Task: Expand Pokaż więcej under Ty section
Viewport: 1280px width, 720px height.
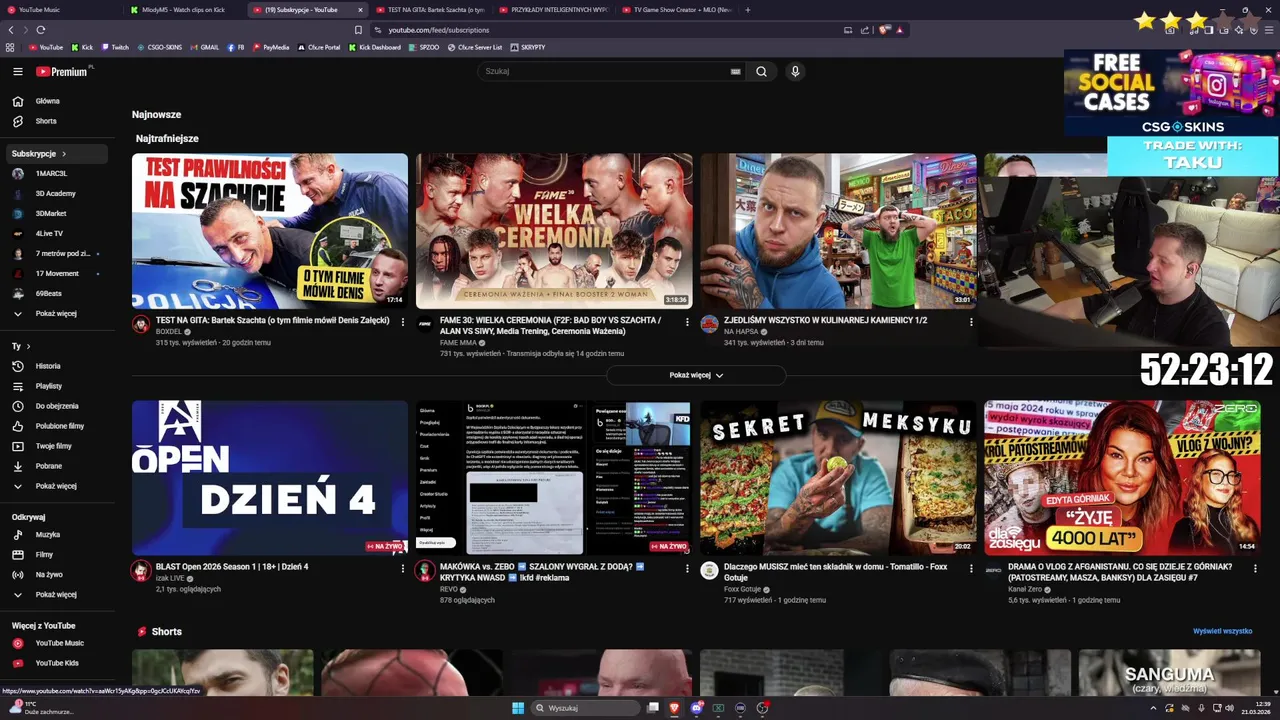Action: [x=57, y=486]
